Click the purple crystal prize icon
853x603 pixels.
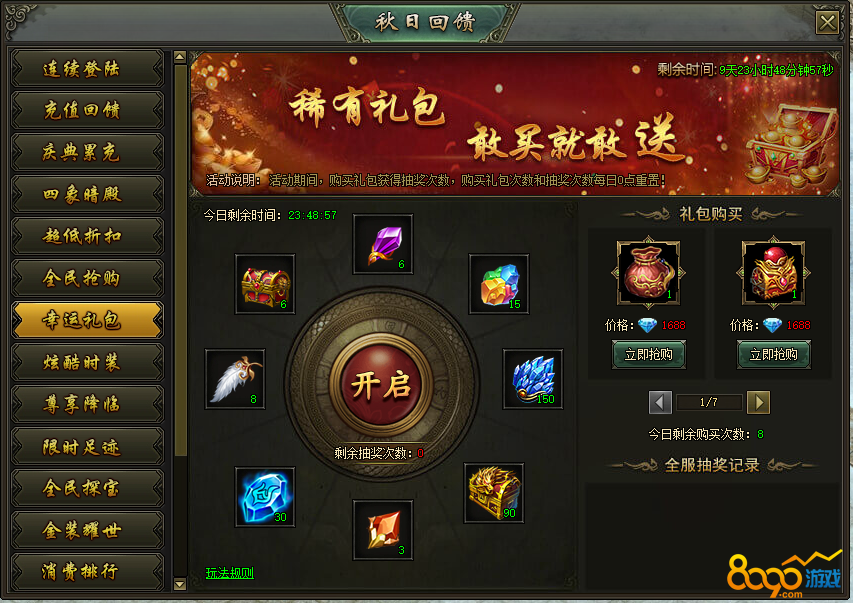(x=383, y=244)
